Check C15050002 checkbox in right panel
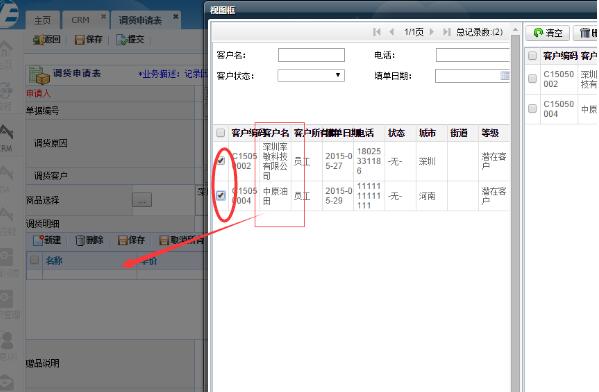Screen dimensions: 599x392 click(532, 79)
